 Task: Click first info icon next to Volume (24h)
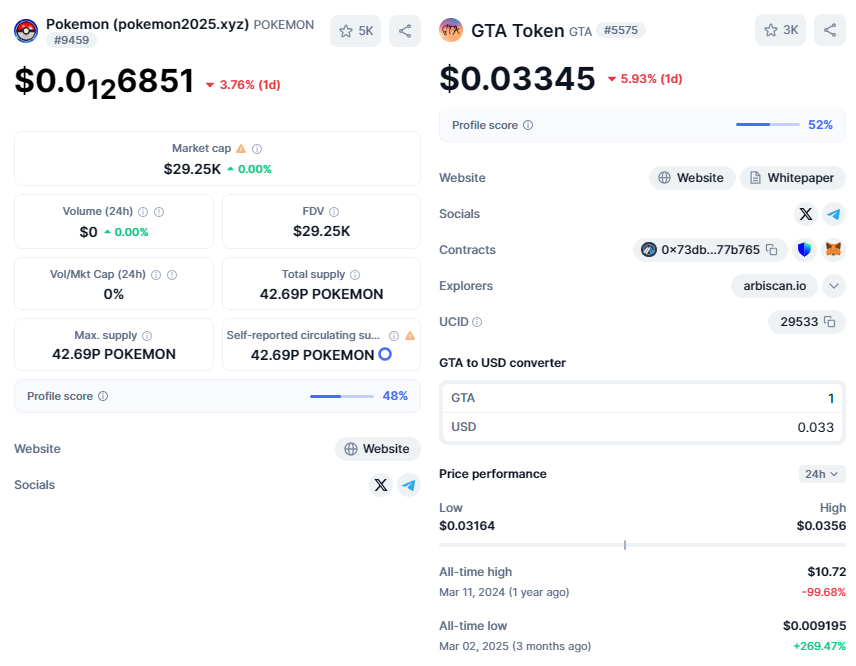(143, 212)
